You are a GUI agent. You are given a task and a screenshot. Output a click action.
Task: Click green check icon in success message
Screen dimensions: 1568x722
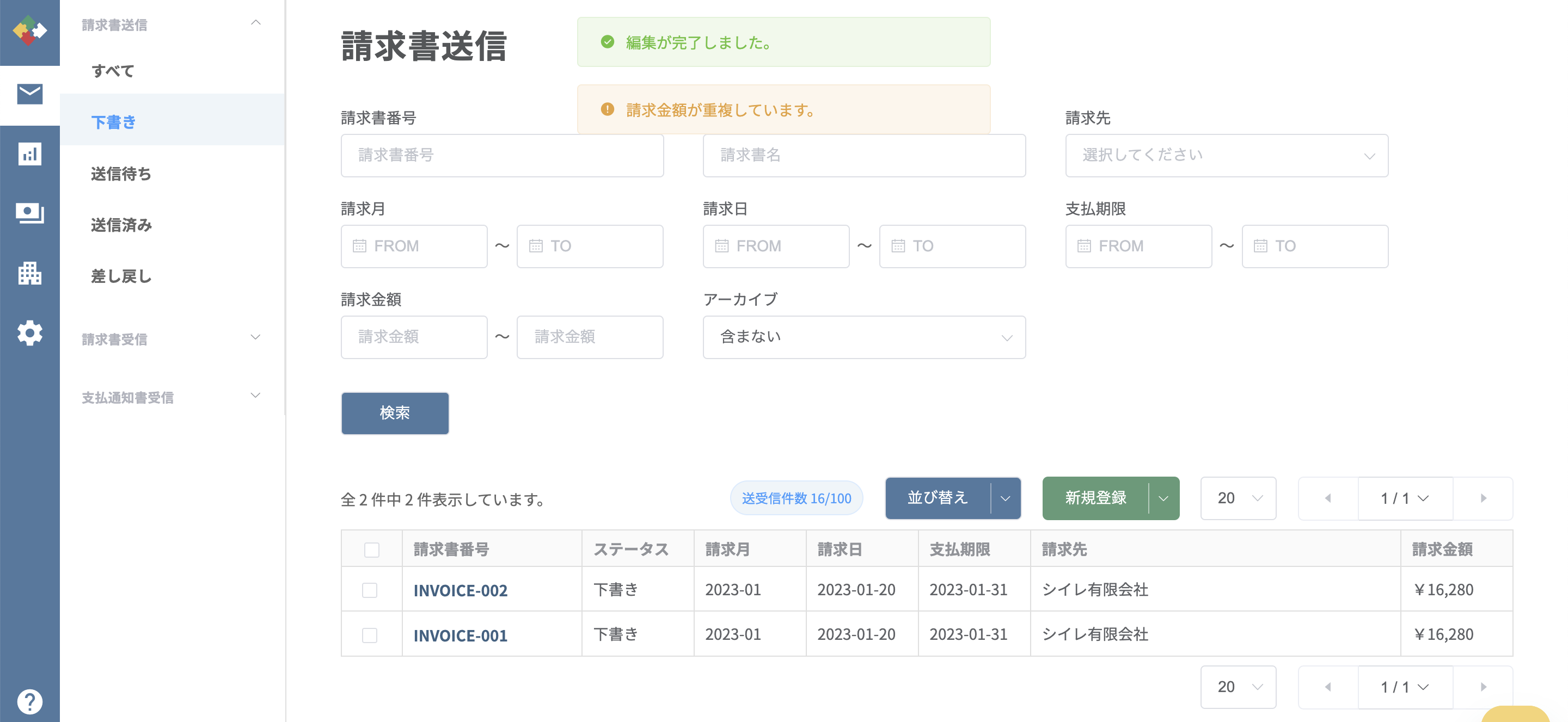tap(608, 42)
